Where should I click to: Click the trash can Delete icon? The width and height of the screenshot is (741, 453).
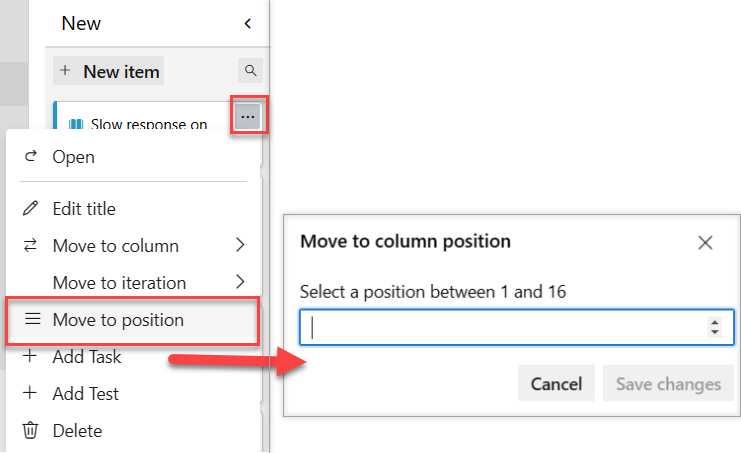point(30,430)
